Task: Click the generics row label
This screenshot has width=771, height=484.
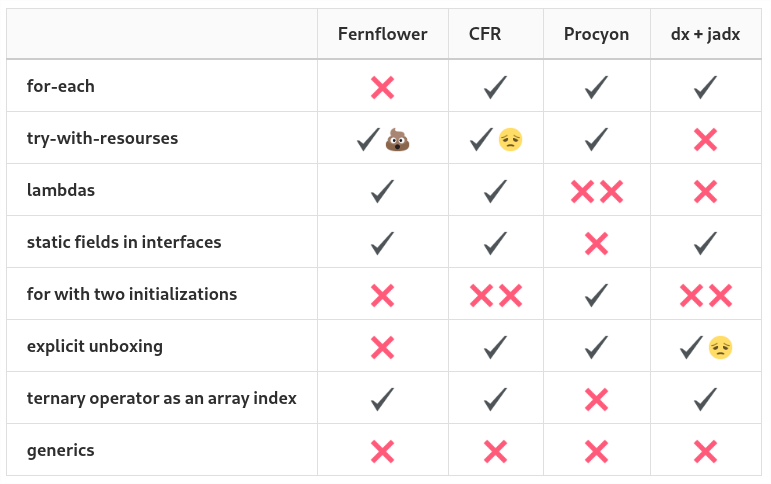Action: click(x=60, y=451)
